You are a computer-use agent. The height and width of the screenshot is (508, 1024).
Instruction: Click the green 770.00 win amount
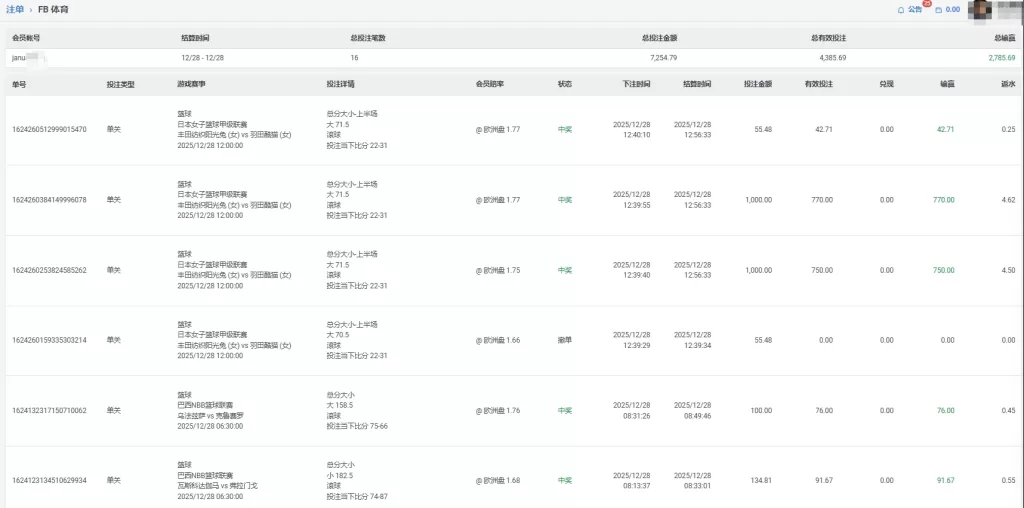click(x=943, y=200)
